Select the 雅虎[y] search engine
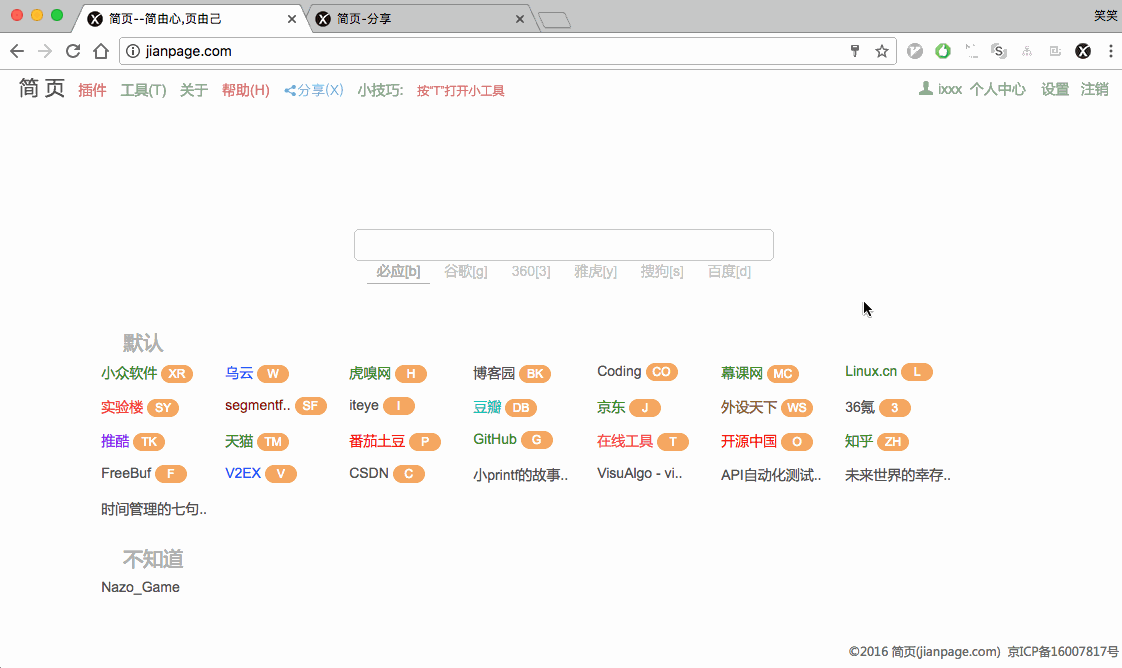Screen dimensions: 1122x668 (595, 272)
